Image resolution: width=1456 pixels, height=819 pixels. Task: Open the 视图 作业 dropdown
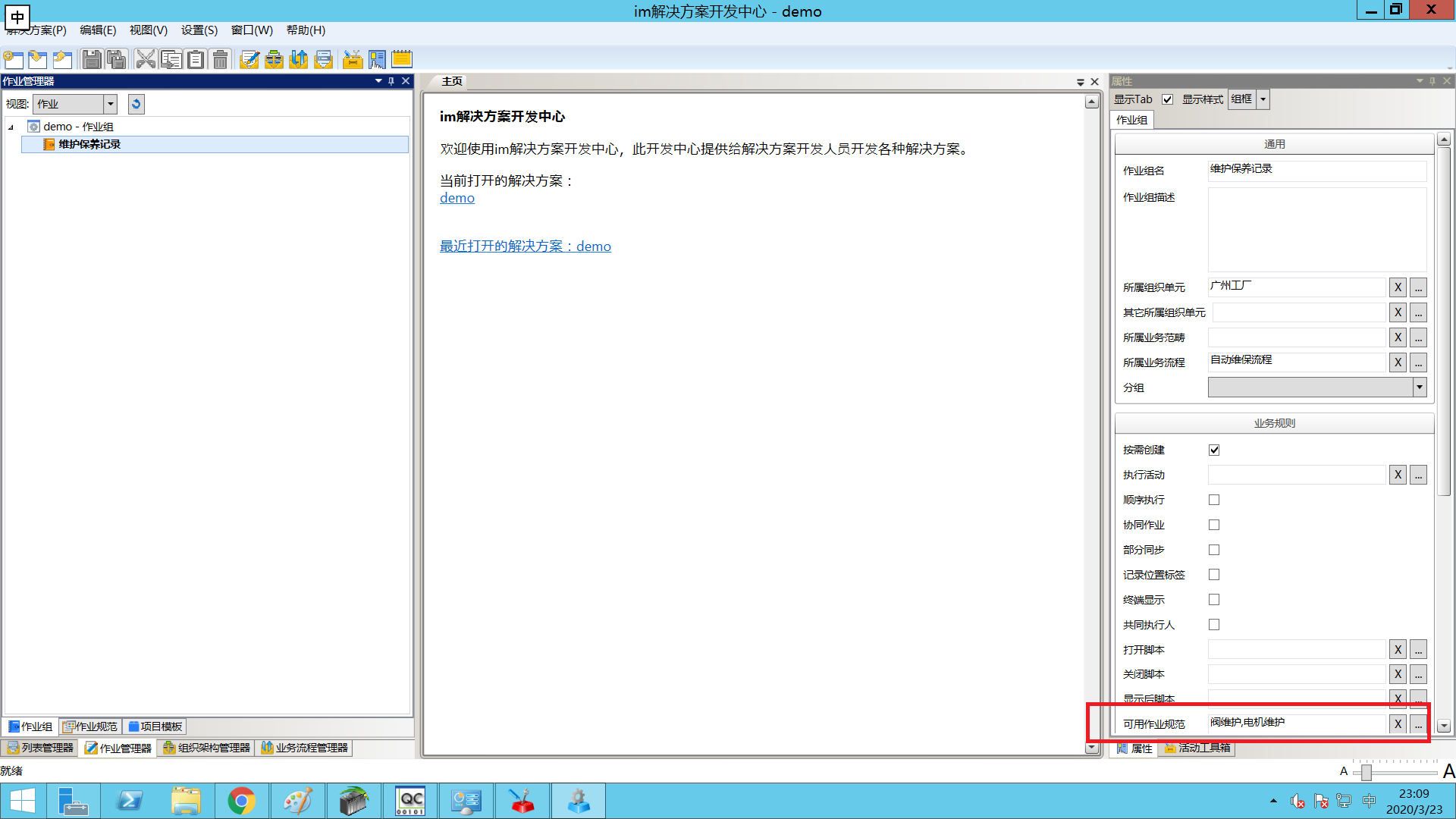point(110,104)
